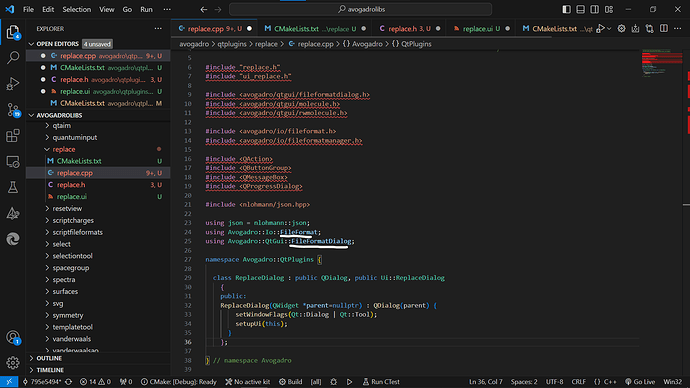The height and width of the screenshot is (388, 690).
Task: Click the launch play icon in status bar
Action: point(349,382)
